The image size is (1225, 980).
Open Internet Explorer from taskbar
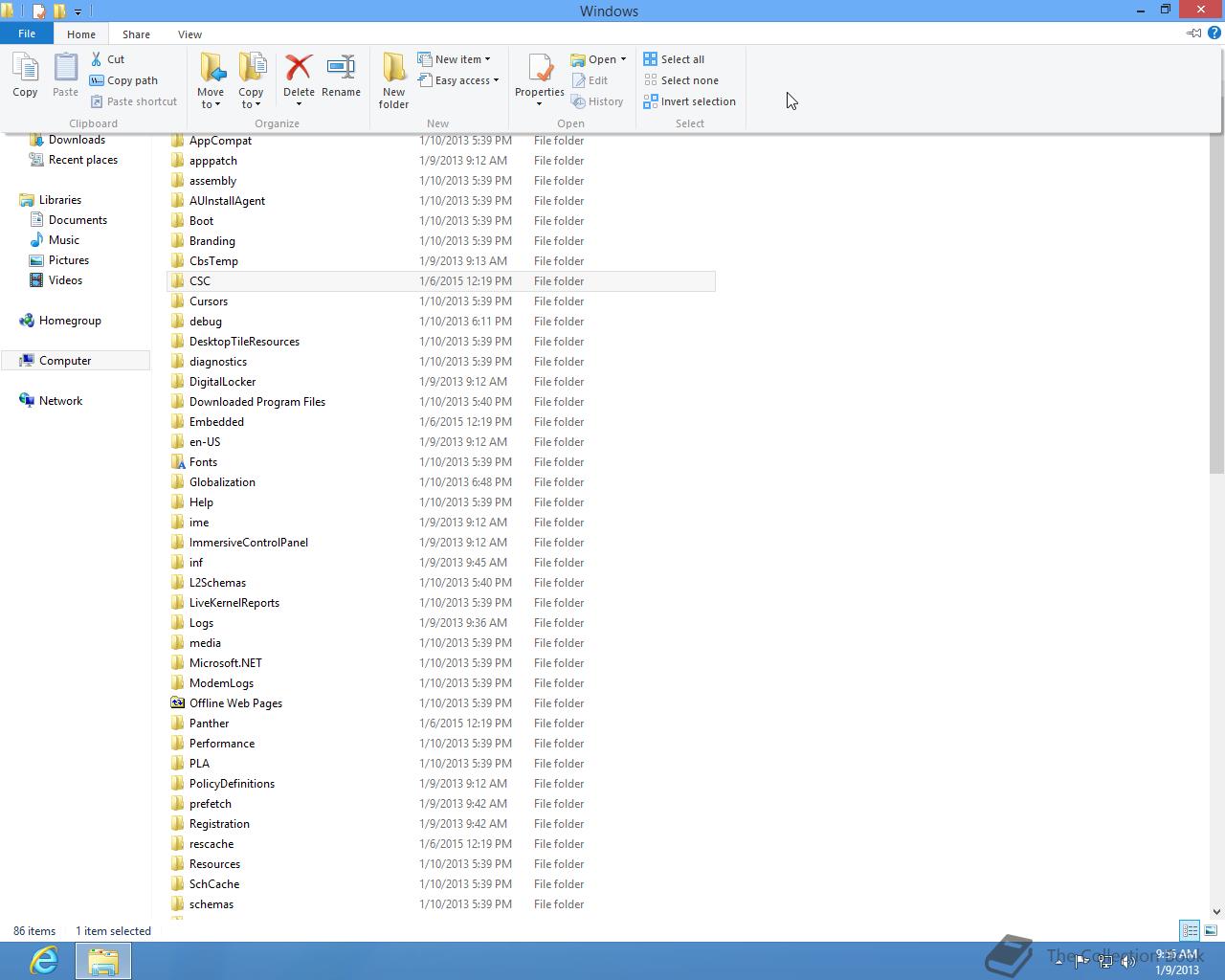(x=44, y=961)
